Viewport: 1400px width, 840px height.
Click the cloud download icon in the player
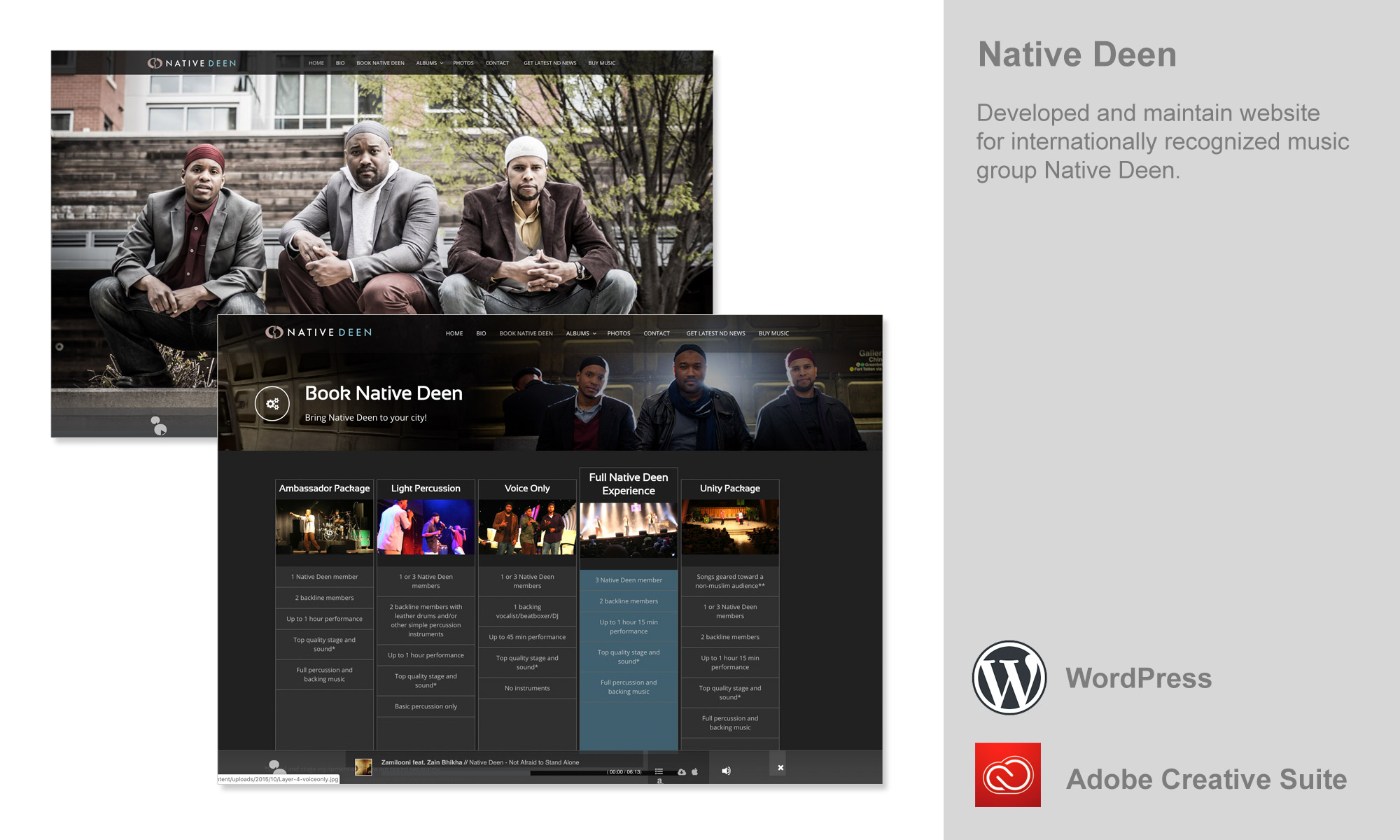click(682, 772)
